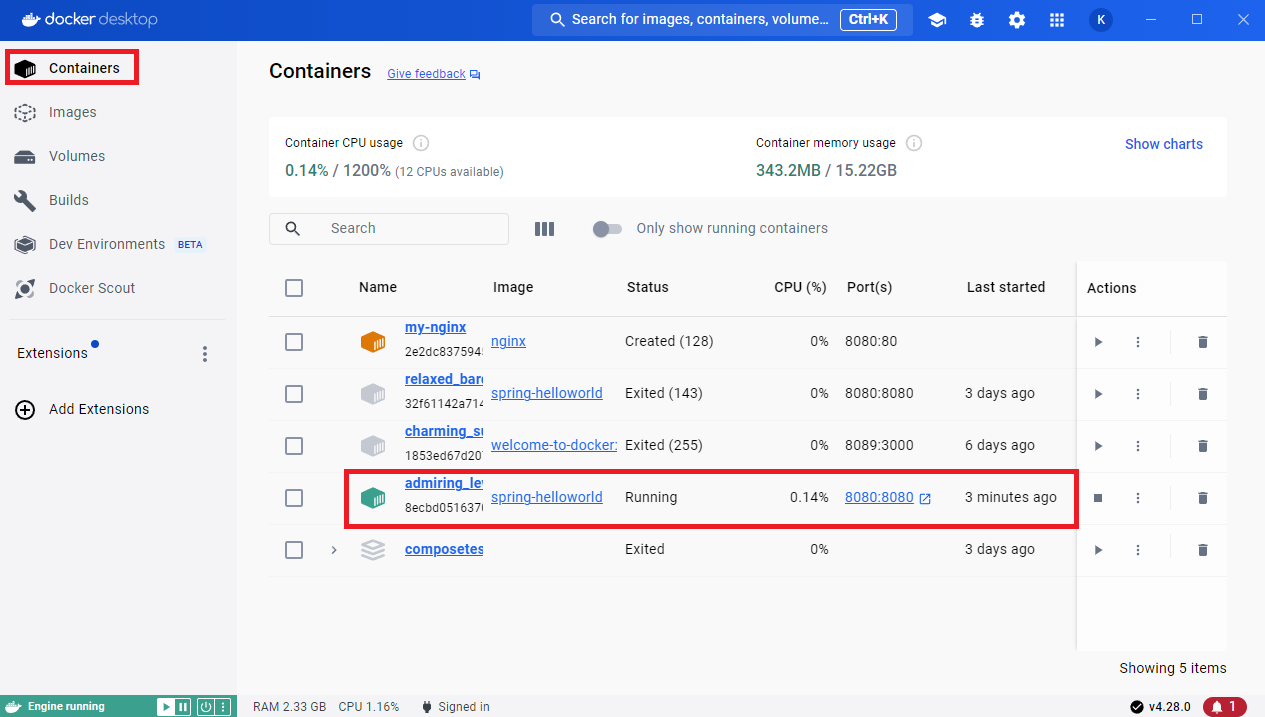Resume engine with status bar play button
The image size is (1265, 717).
point(165,707)
